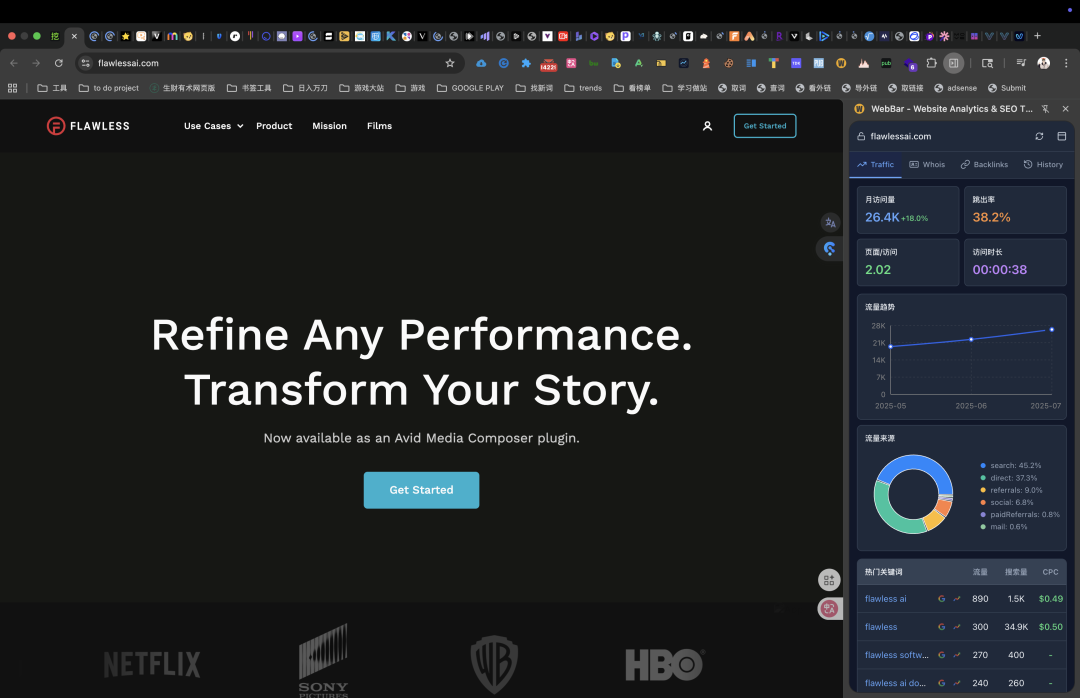Click the blue Get Started hero button

coord(422,490)
